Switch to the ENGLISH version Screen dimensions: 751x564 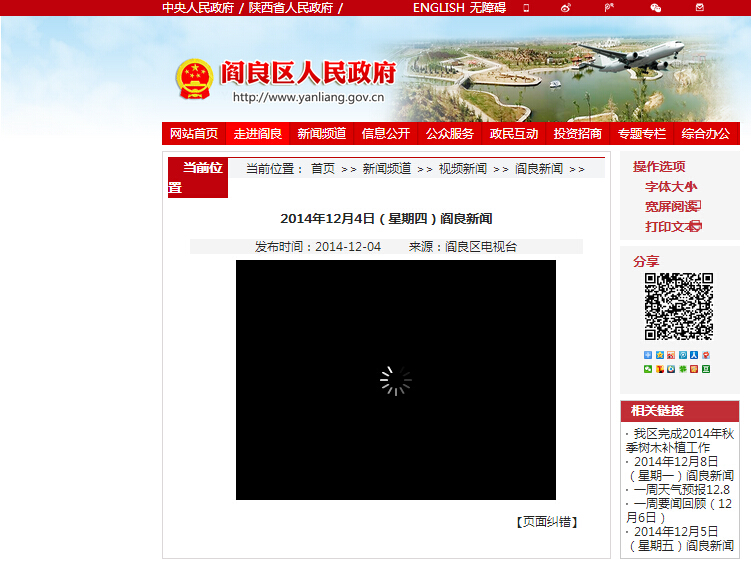point(438,8)
